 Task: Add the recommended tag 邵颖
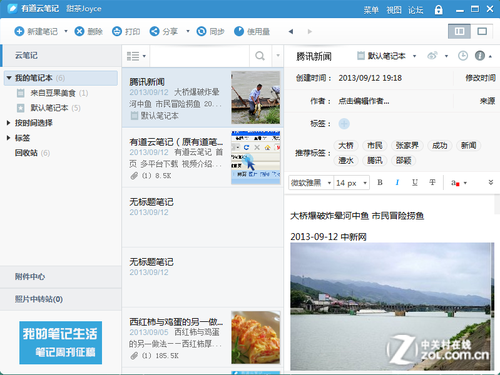click(x=403, y=161)
